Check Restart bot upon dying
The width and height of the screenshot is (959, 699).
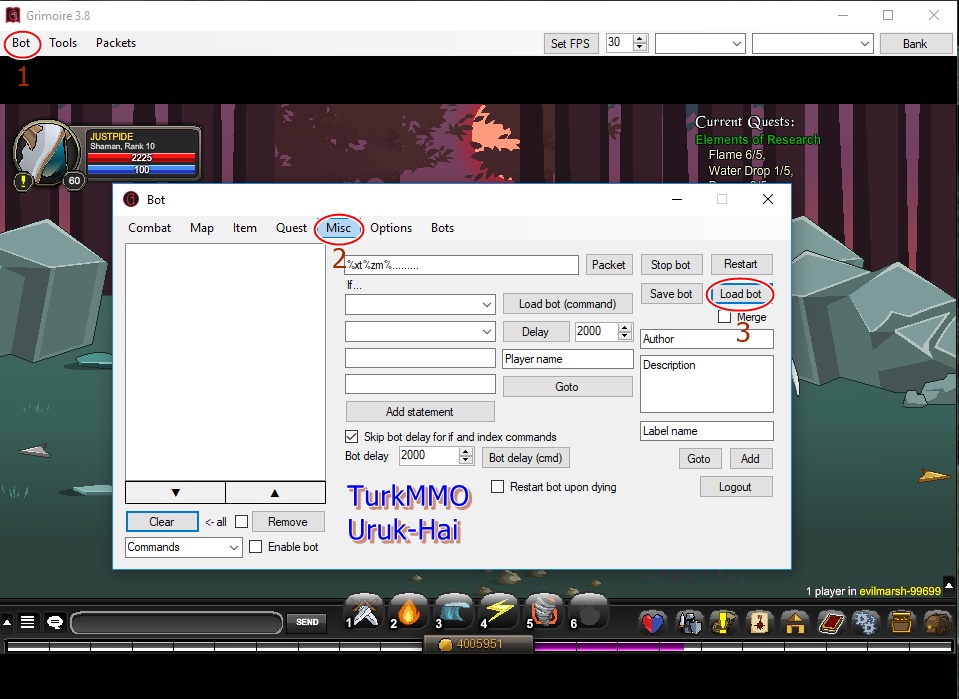(498, 487)
